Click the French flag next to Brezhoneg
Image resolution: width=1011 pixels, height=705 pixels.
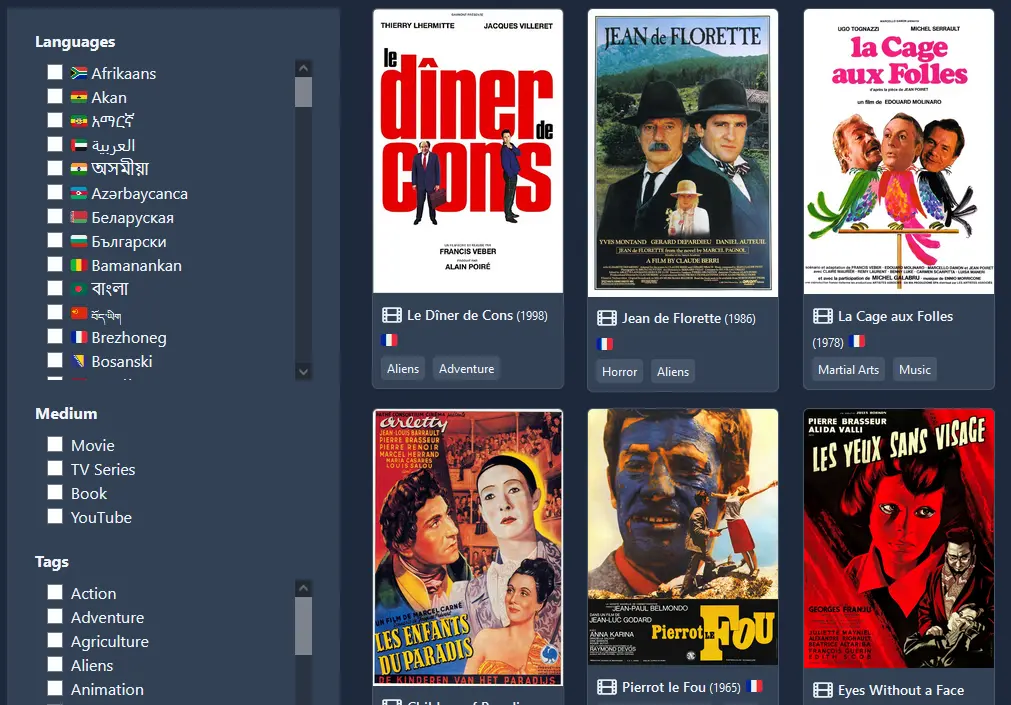click(79, 337)
